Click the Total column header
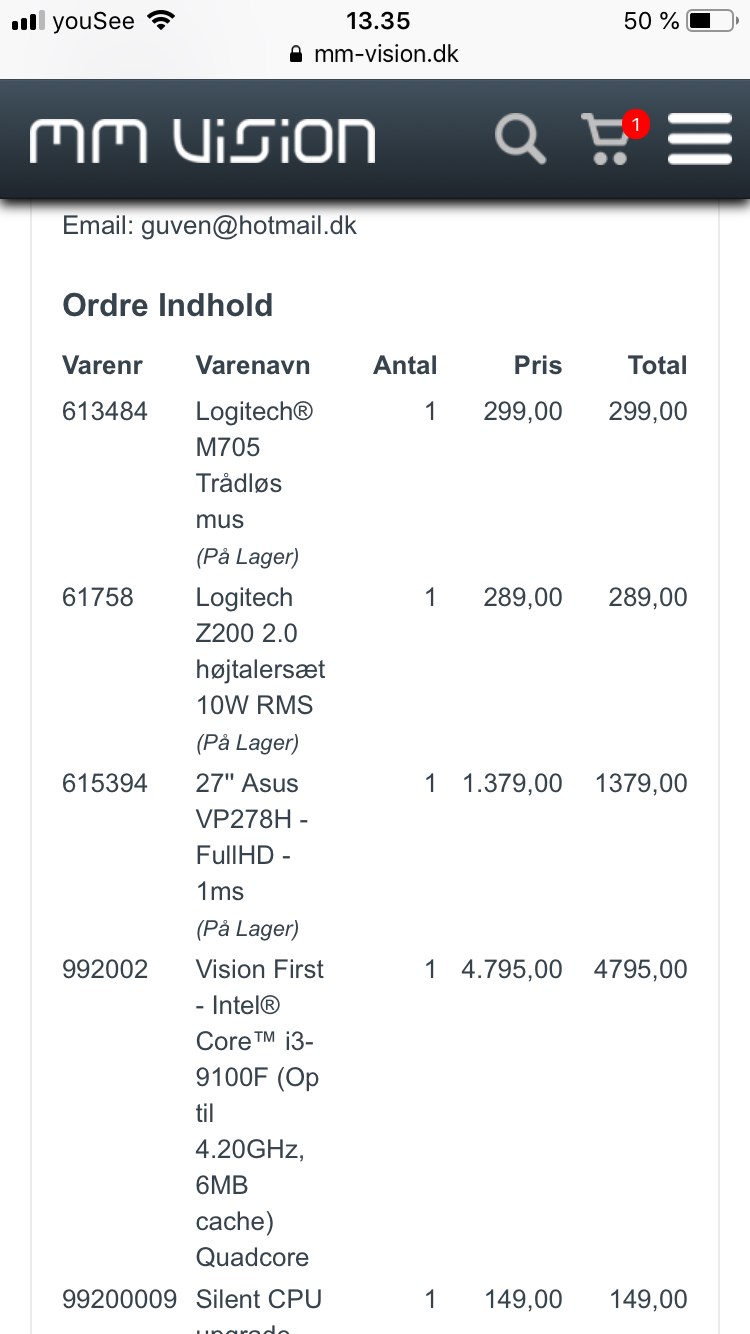The width and height of the screenshot is (750, 1334). coord(657,365)
